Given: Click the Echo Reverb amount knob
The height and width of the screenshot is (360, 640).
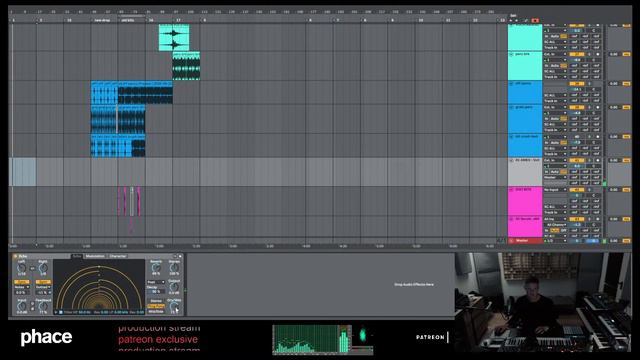Looking at the screenshot, I should [x=156, y=268].
